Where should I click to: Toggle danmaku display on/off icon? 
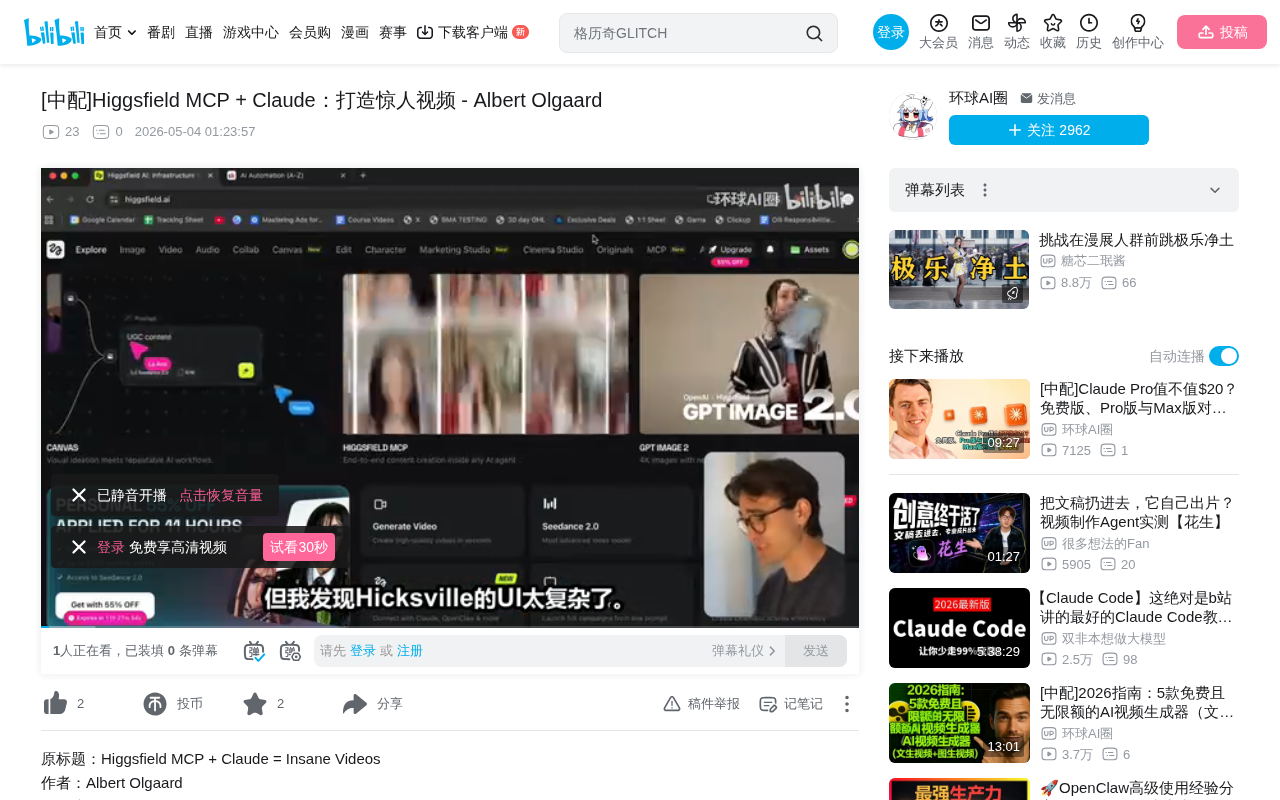(x=254, y=651)
